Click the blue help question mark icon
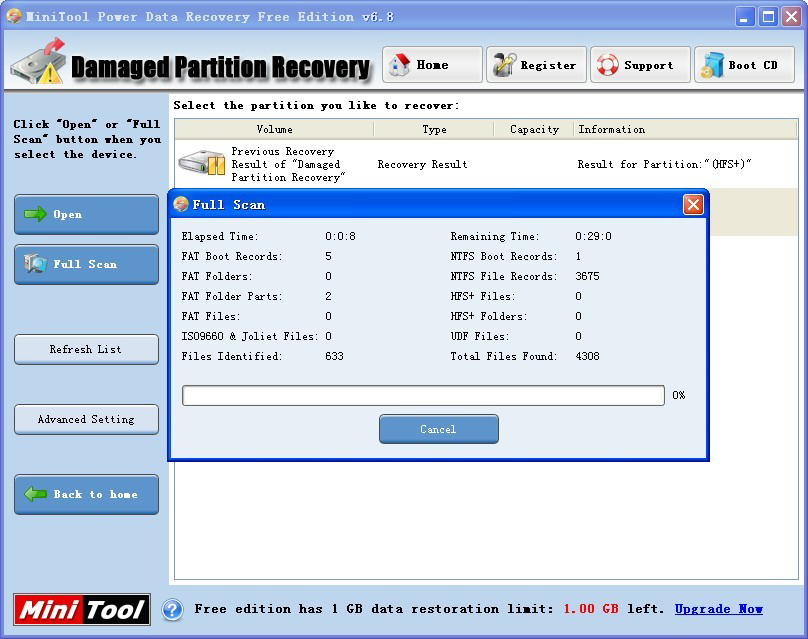Image resolution: width=808 pixels, height=639 pixels. tap(172, 609)
